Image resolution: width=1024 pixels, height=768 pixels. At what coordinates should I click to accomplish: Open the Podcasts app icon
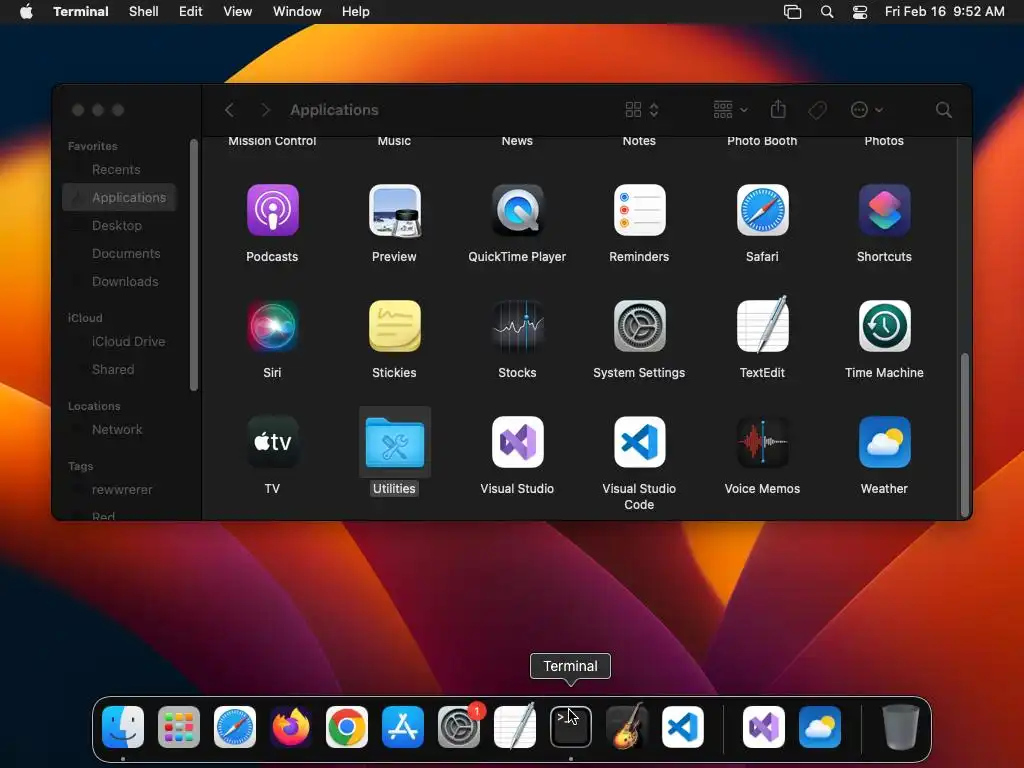(x=272, y=210)
